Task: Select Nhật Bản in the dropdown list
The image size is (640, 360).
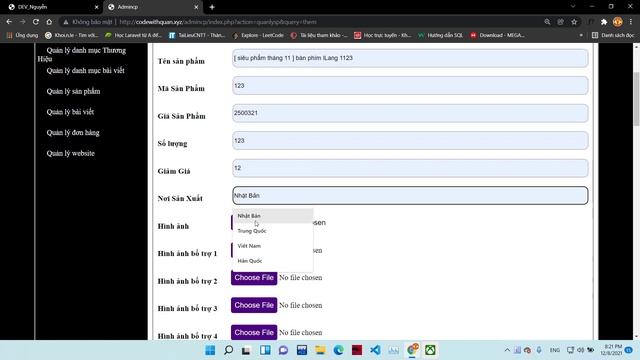Action: click(x=273, y=216)
